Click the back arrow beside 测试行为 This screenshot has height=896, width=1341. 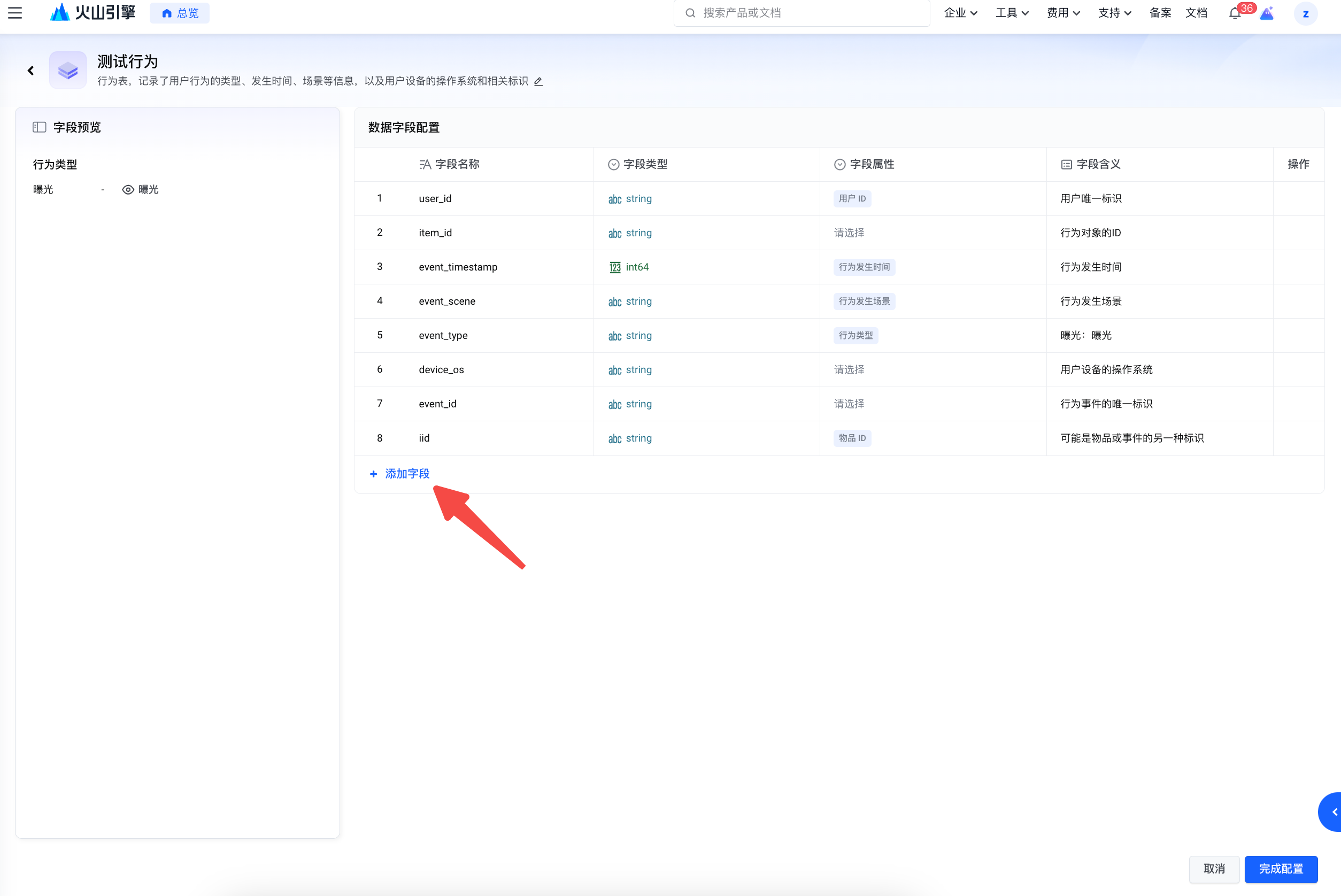31,70
